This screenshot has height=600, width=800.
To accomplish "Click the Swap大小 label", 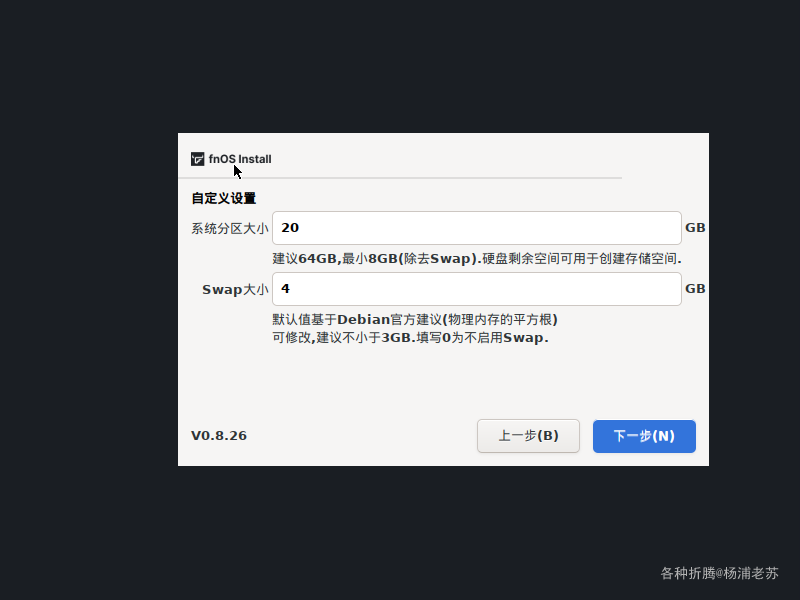I will (x=235, y=290).
